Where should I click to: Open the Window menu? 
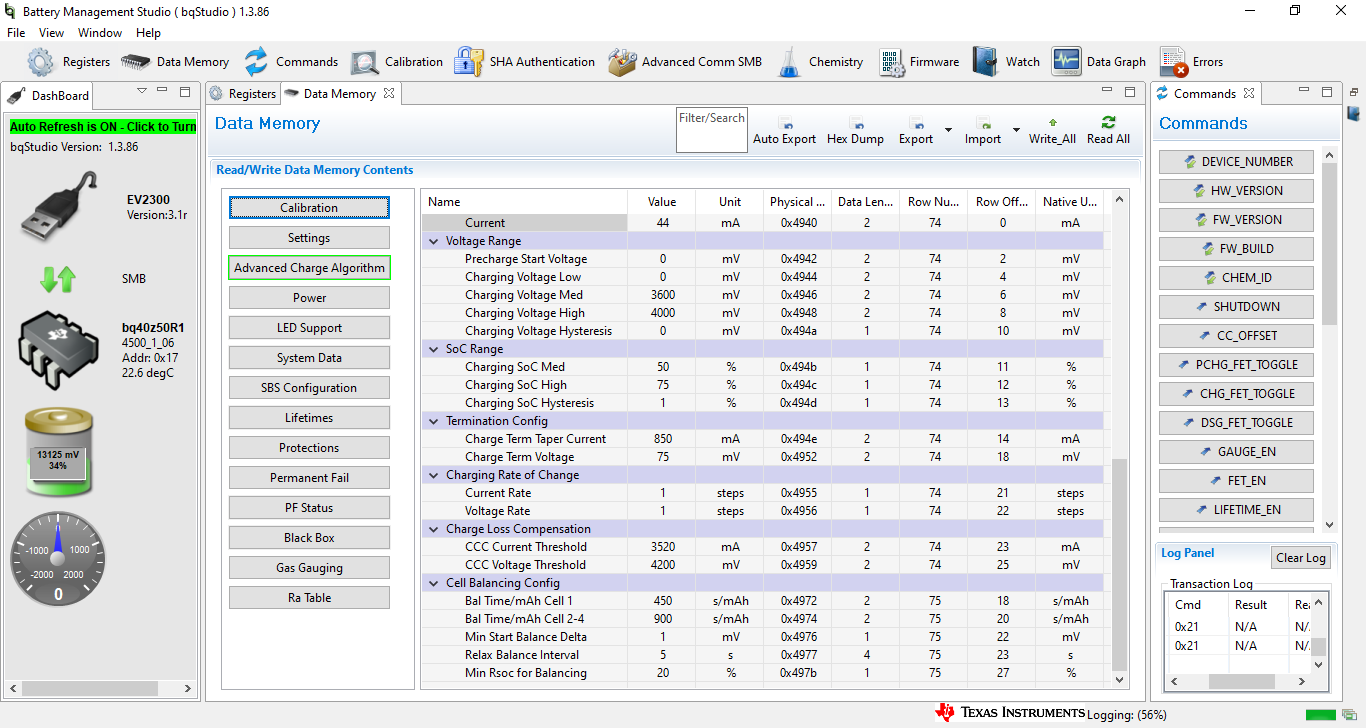click(101, 33)
